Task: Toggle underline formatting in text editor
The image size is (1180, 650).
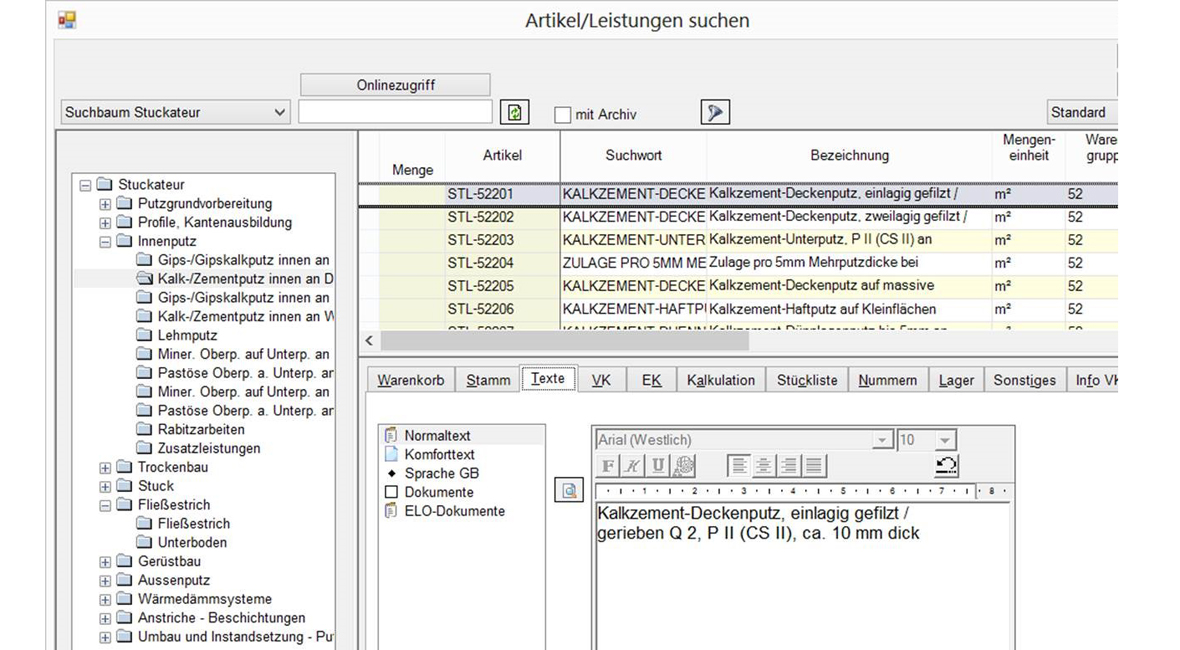Action: [657, 466]
